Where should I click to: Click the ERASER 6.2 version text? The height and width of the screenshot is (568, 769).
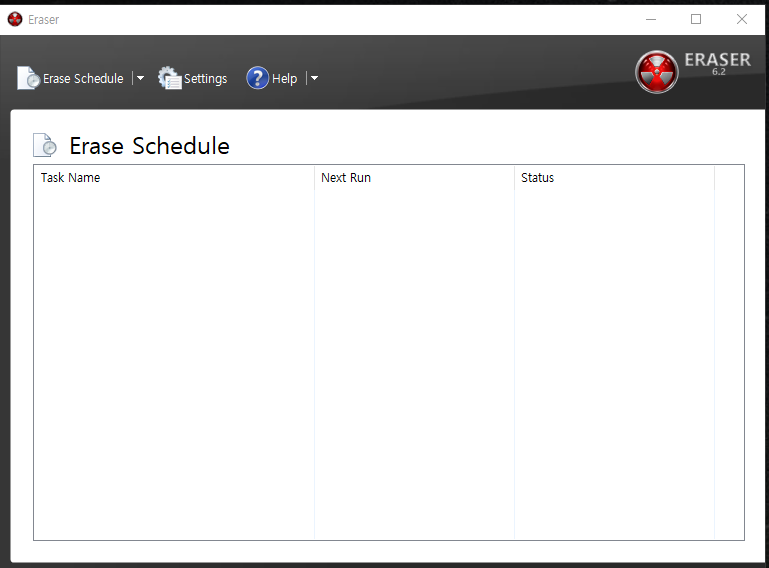[718, 63]
